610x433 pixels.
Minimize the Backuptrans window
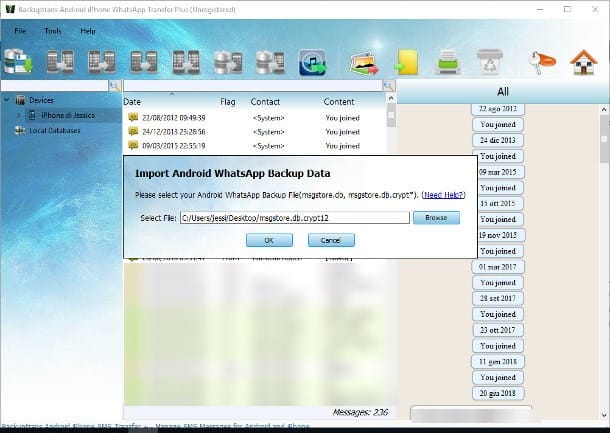coord(540,9)
